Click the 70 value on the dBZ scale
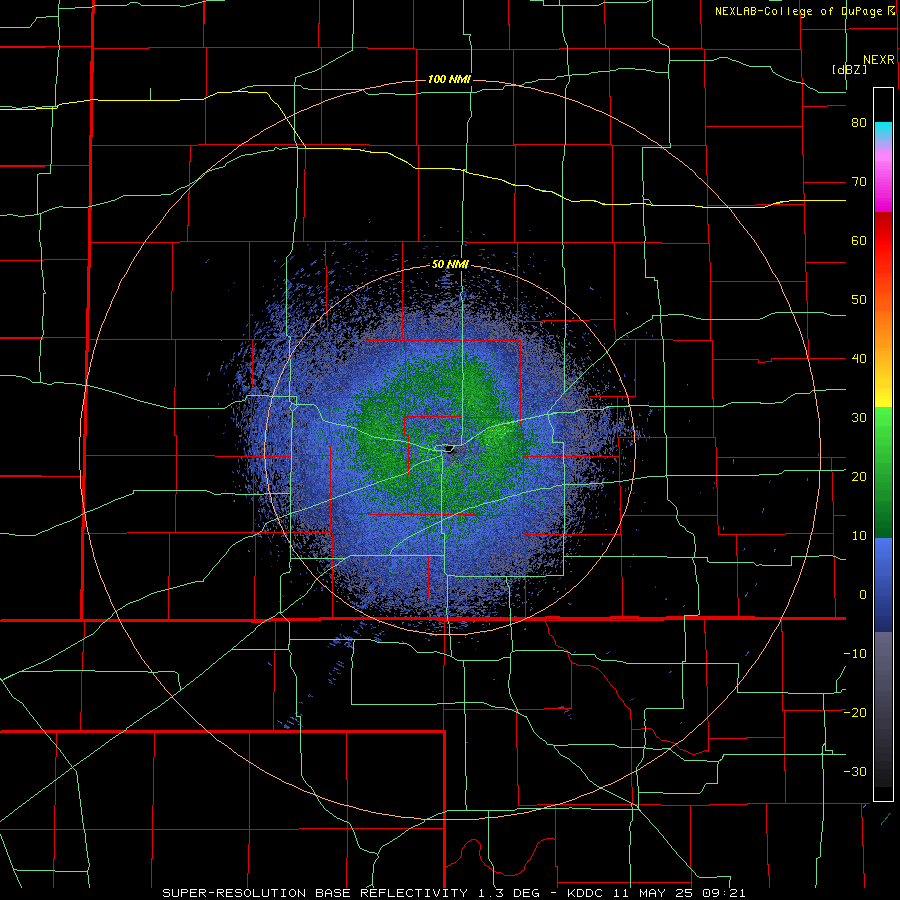The height and width of the screenshot is (900, 900). (x=859, y=182)
